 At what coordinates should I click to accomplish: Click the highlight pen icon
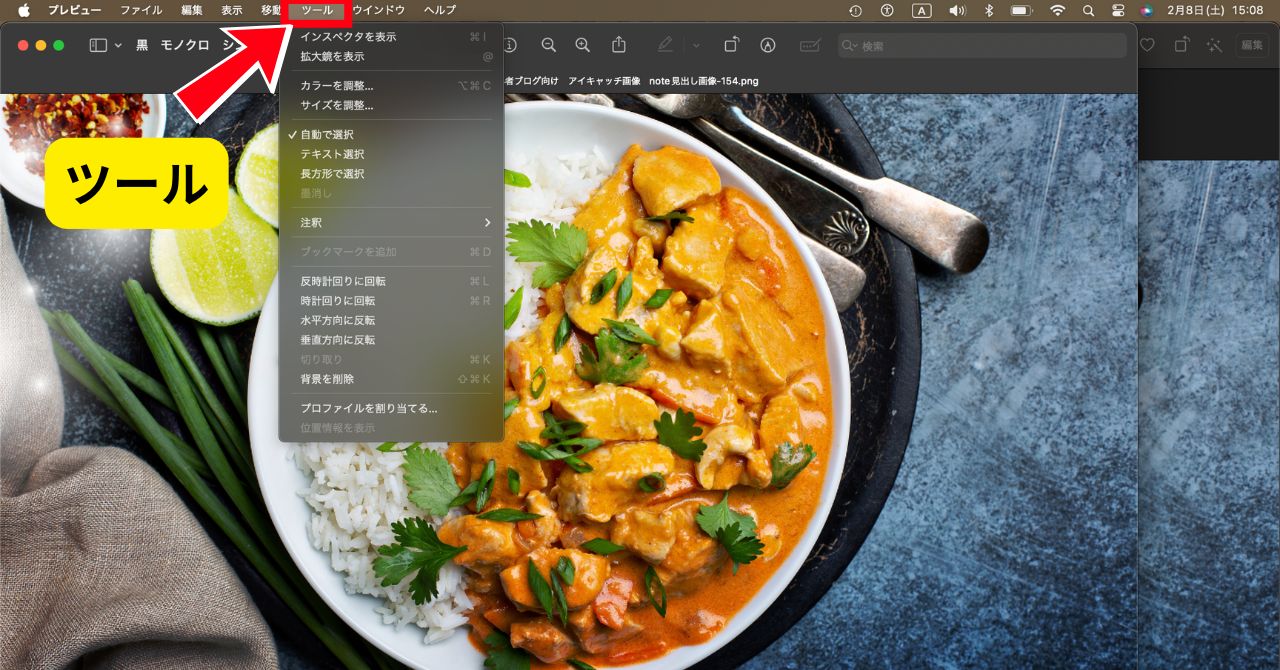[666, 45]
